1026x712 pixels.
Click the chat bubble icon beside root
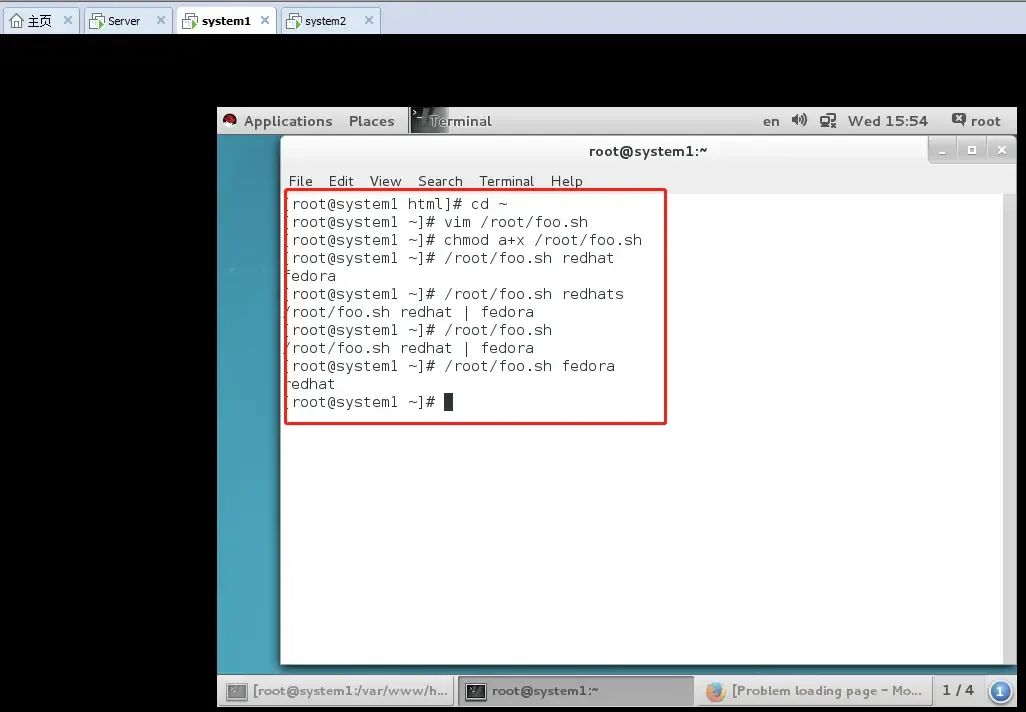tap(959, 120)
